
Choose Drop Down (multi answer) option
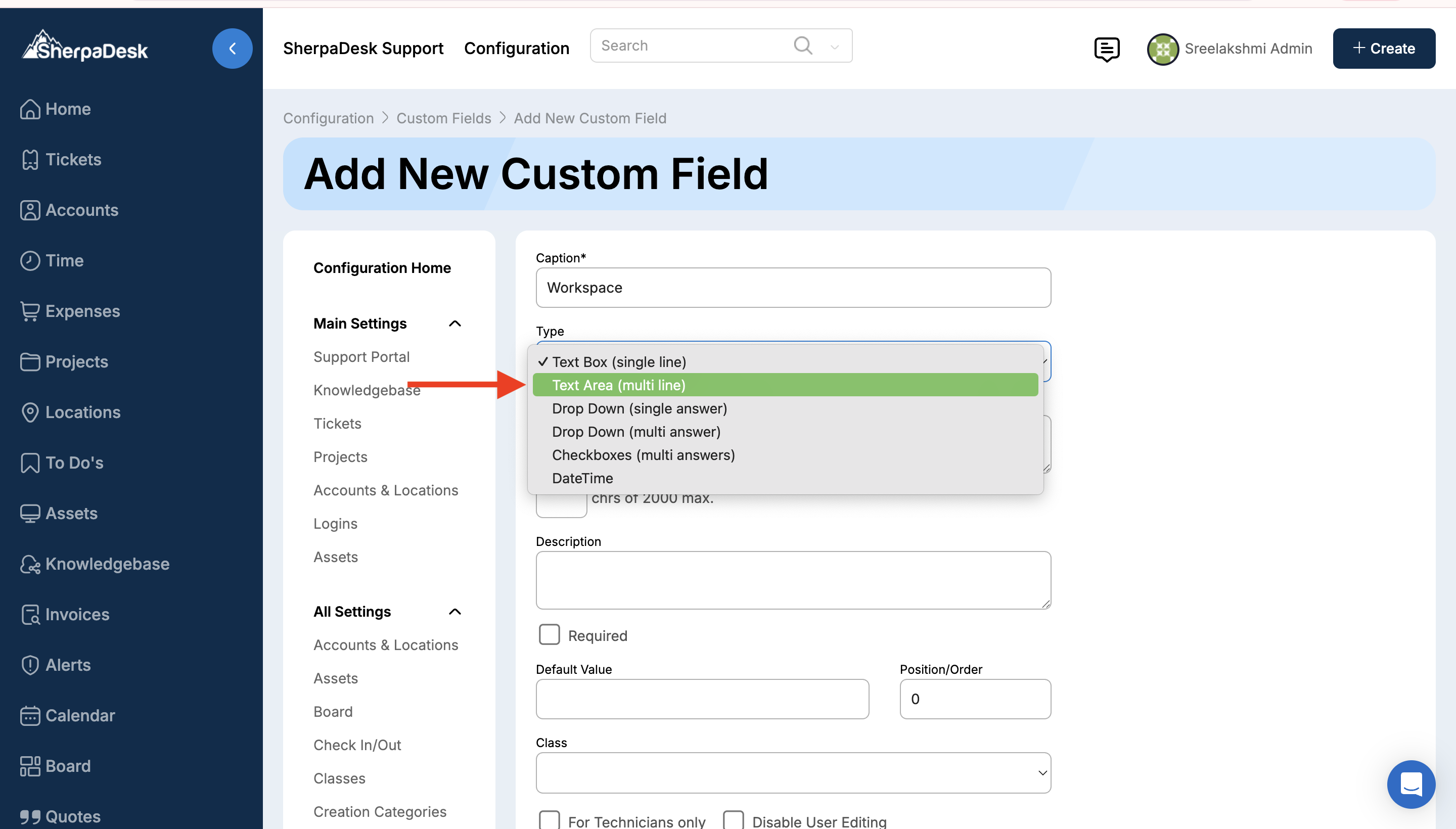coord(636,432)
